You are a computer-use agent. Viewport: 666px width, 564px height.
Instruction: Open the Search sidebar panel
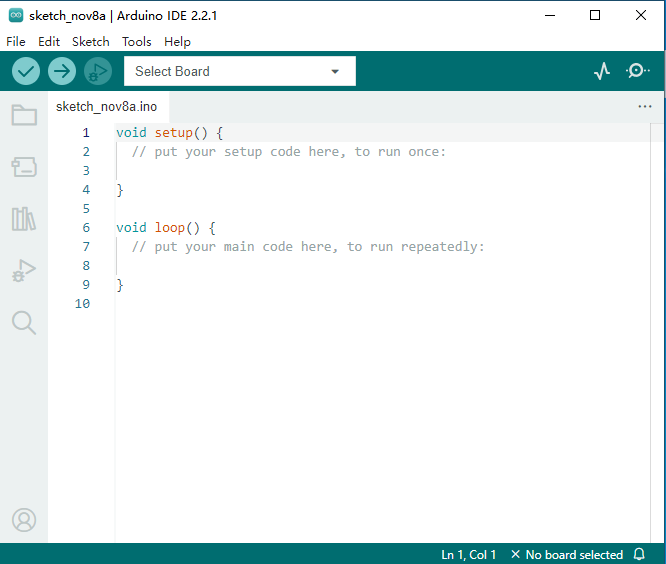pyautogui.click(x=24, y=323)
